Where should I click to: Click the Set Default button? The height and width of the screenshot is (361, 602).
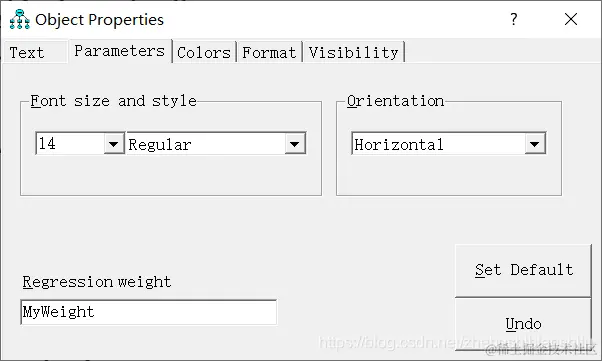coord(523,270)
